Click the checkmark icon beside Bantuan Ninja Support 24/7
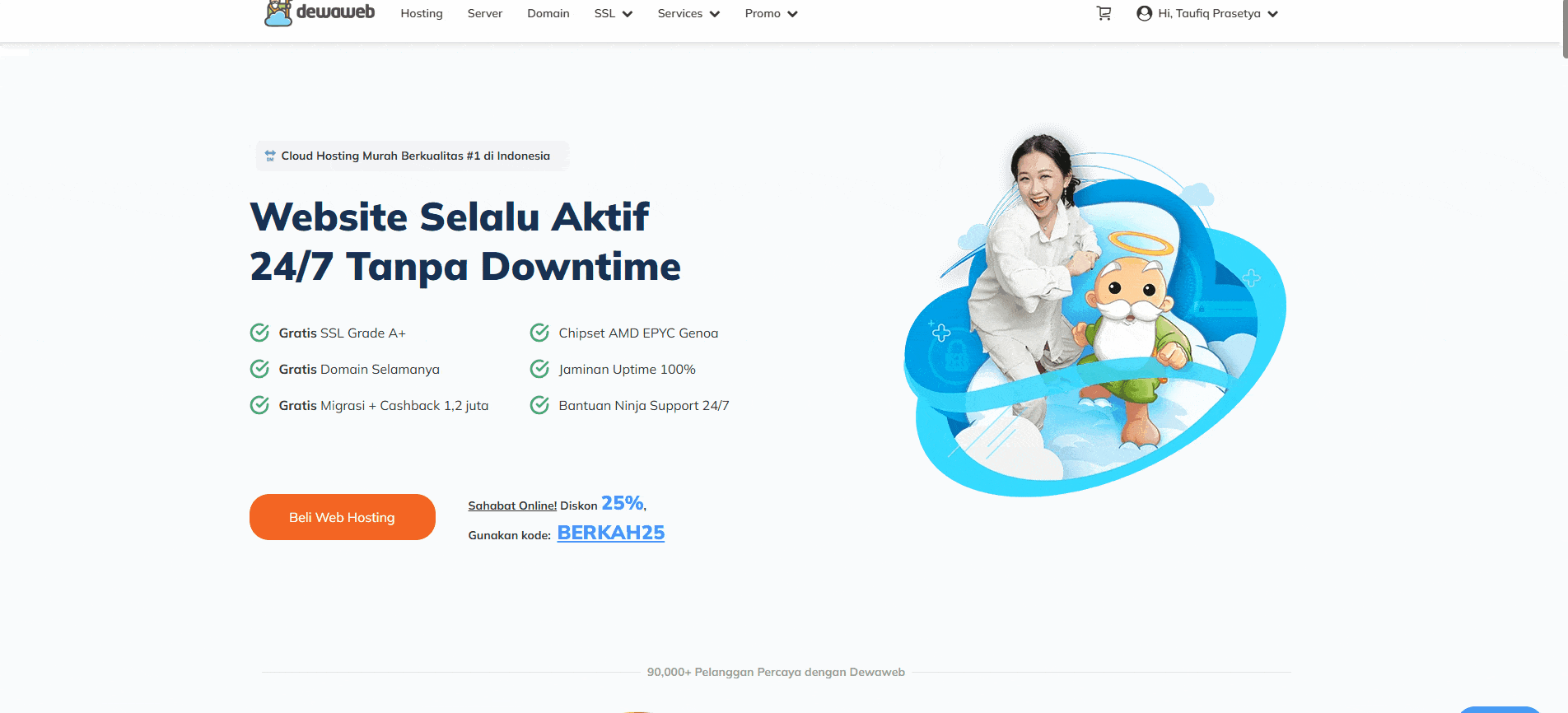The height and width of the screenshot is (713, 1568). click(x=539, y=405)
